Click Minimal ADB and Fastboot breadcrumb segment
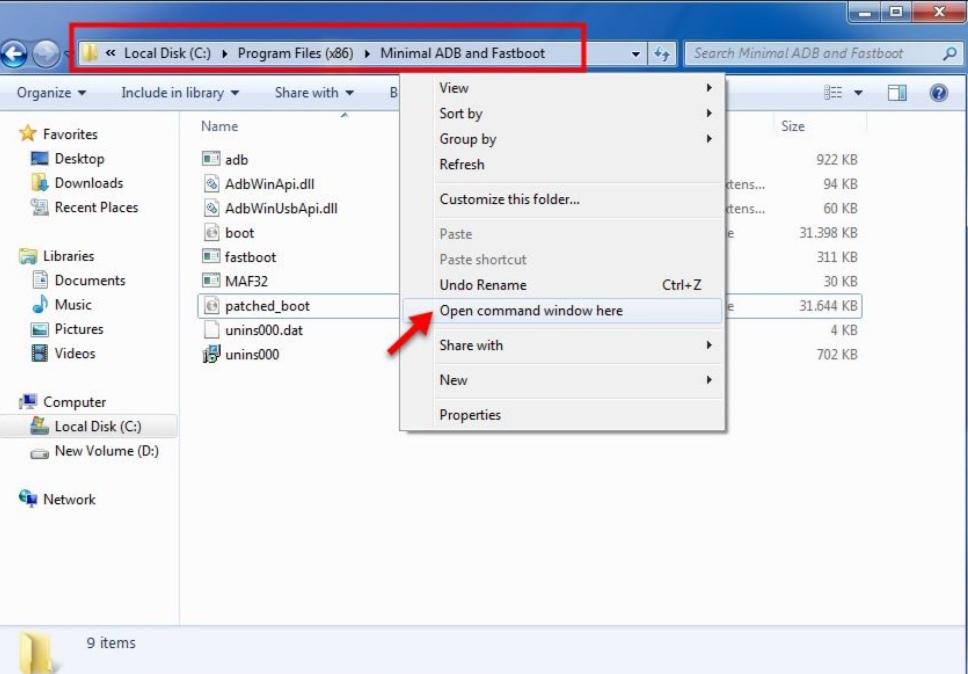Screen dimensions: 968x674 coord(462,54)
